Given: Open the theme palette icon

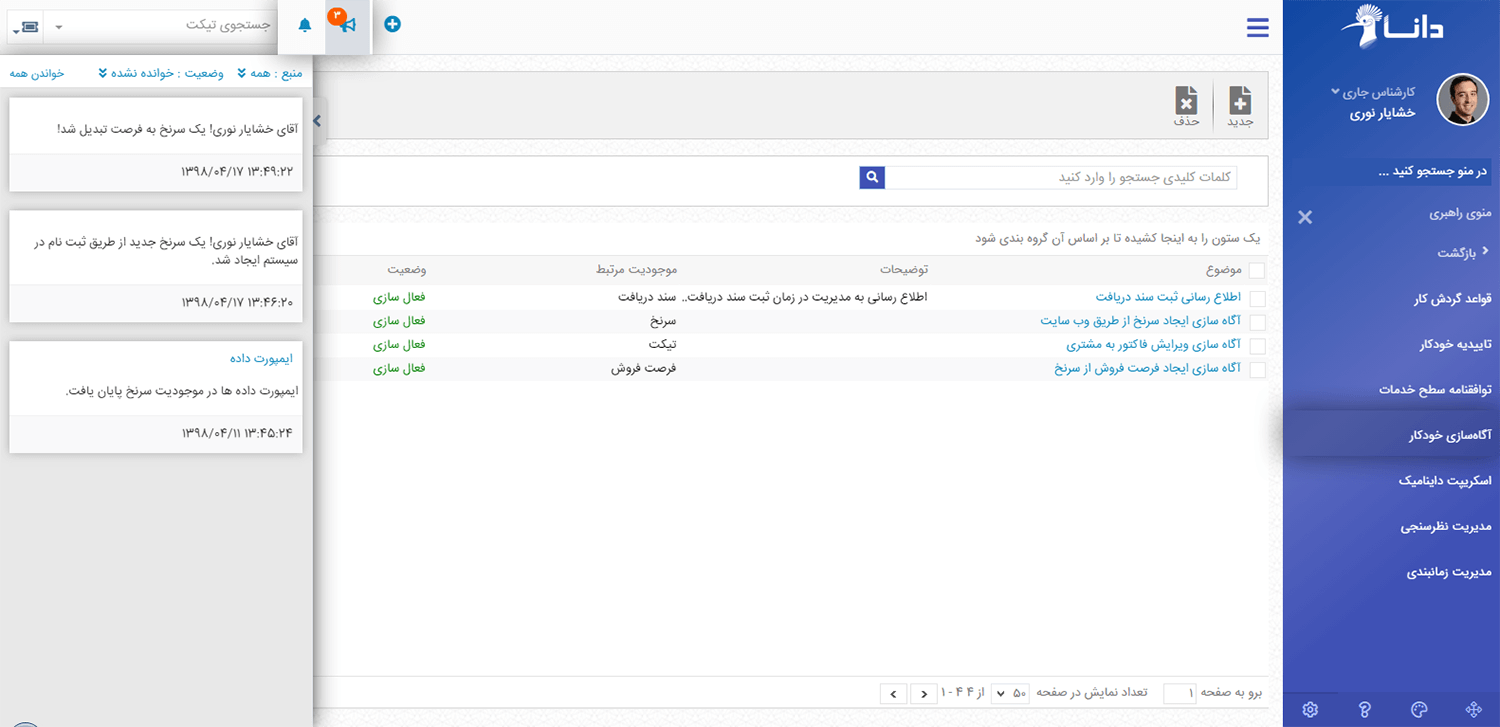Looking at the screenshot, I should click(1418, 709).
